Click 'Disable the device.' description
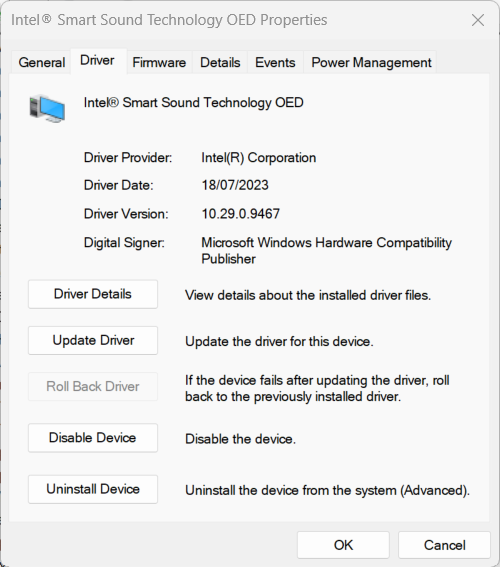This screenshot has height=567, width=500. pyautogui.click(x=240, y=439)
